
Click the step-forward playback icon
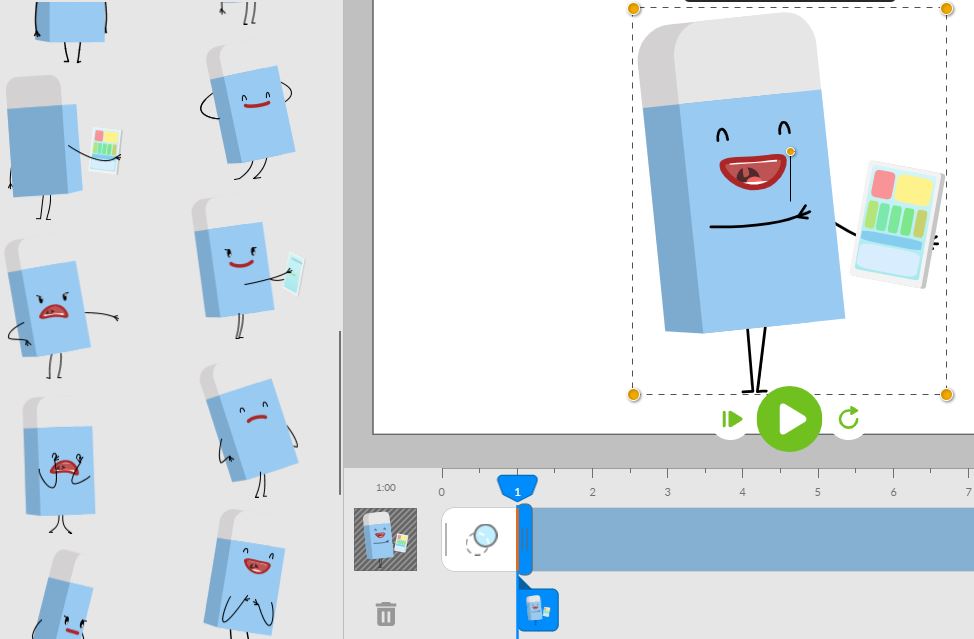(x=731, y=419)
